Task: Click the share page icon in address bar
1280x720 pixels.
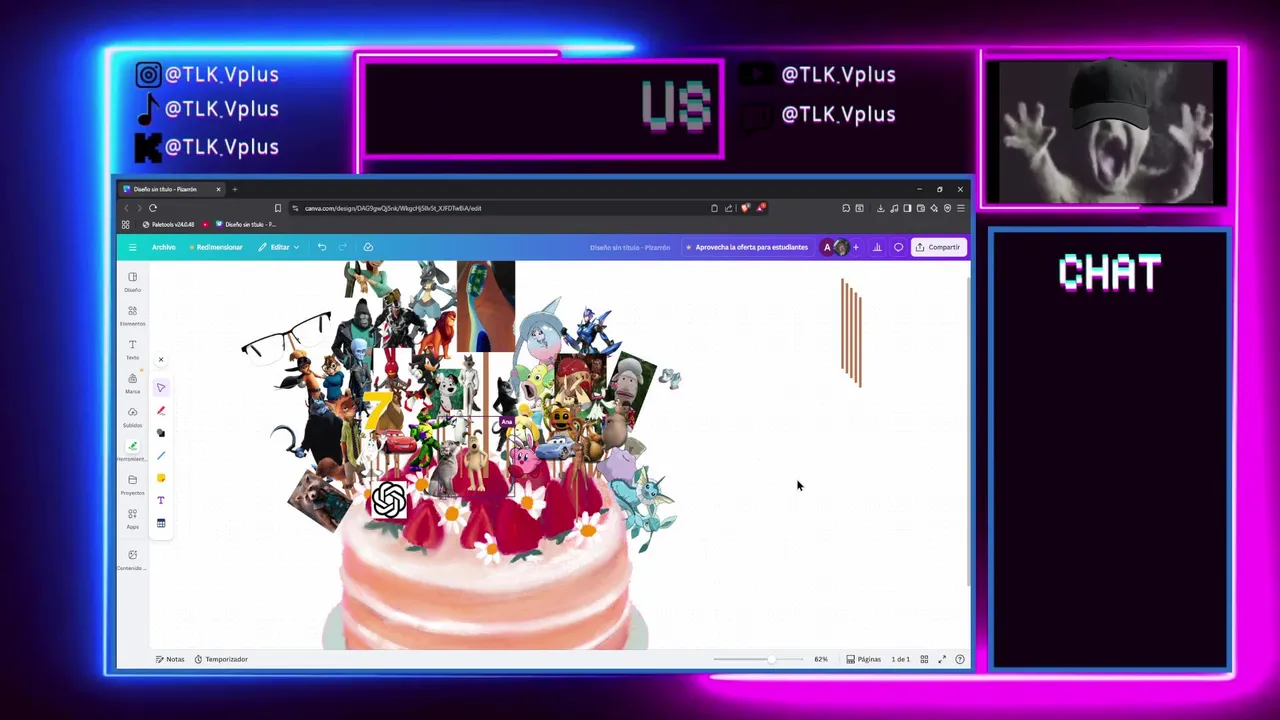Action: coord(728,208)
